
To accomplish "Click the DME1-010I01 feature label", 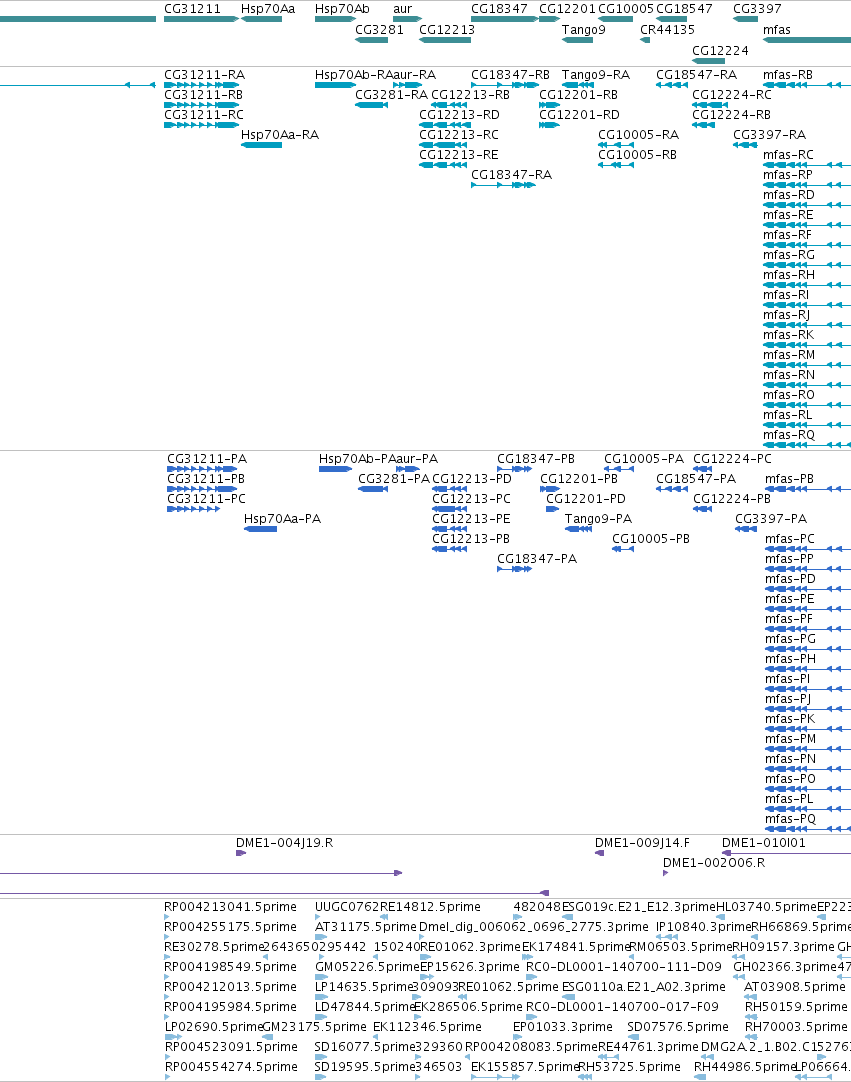I will point(763,843).
